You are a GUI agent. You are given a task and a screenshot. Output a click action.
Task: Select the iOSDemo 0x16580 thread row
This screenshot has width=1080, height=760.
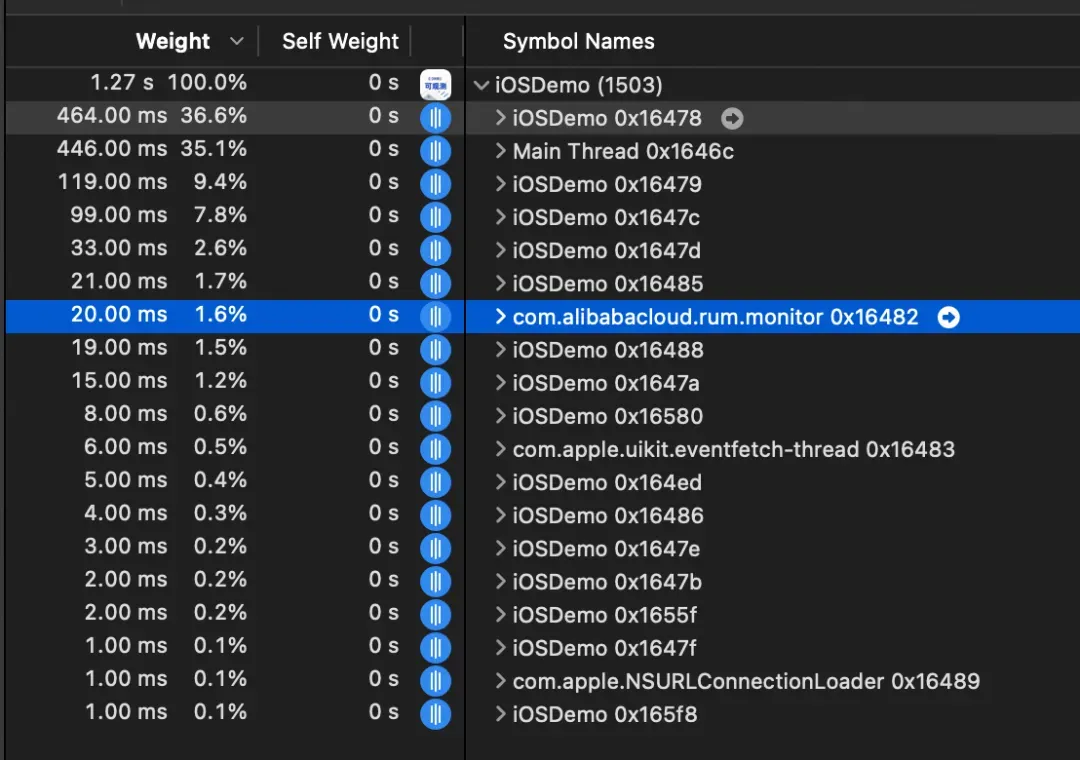tap(607, 416)
